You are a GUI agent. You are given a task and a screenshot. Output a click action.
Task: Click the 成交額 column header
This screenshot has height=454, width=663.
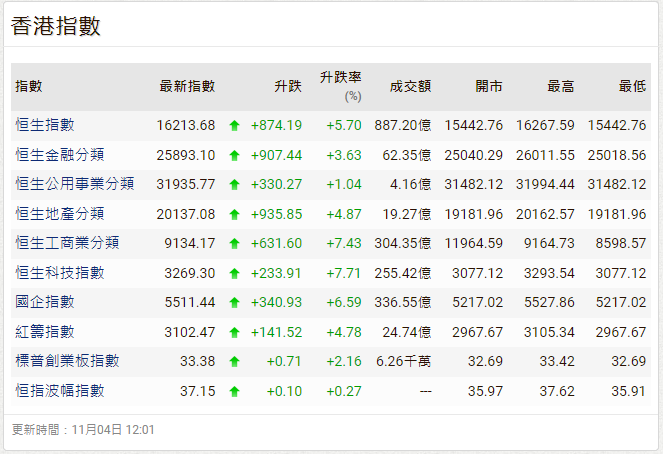pyautogui.click(x=410, y=87)
